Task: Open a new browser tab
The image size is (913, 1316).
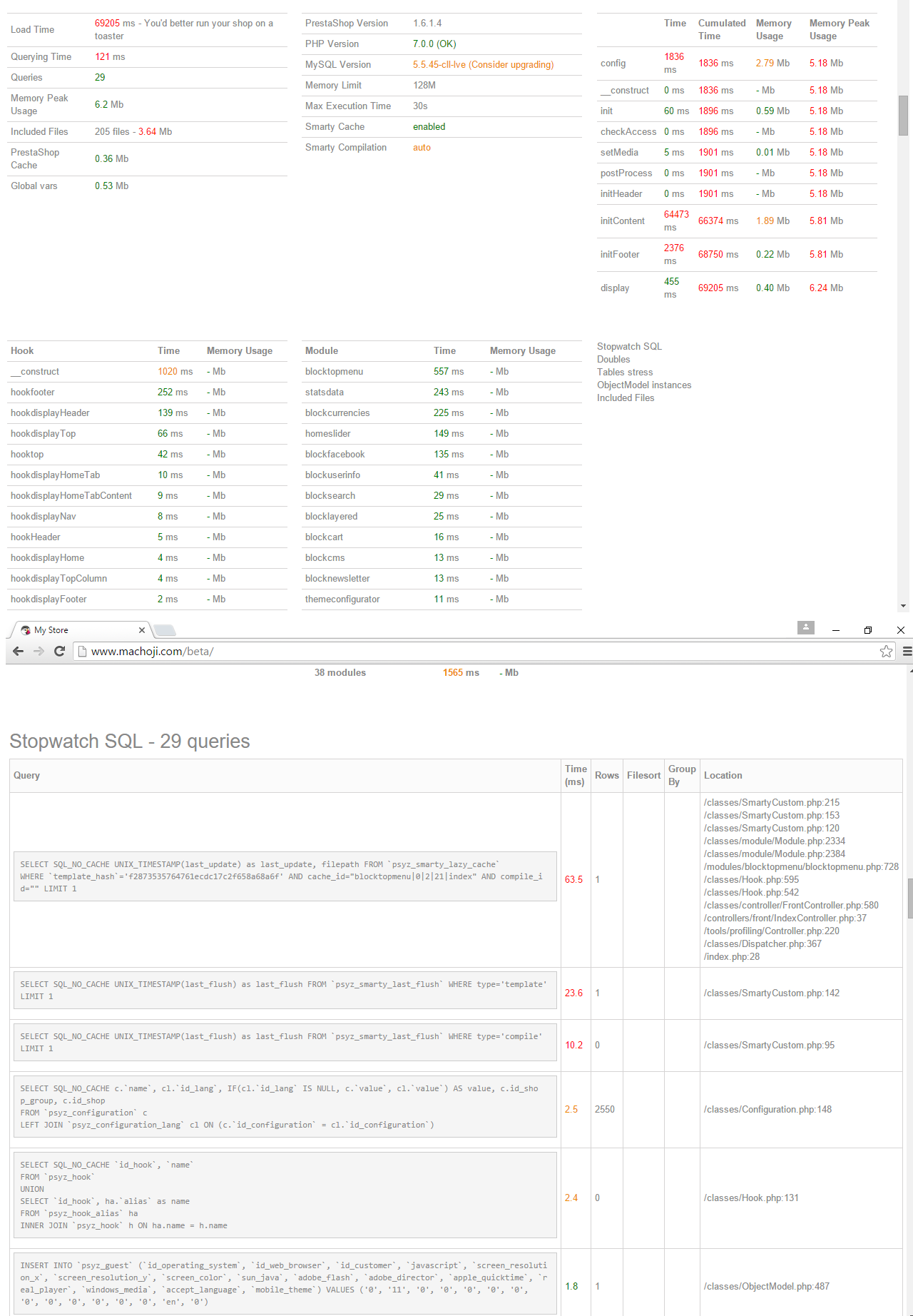Action: point(165,630)
